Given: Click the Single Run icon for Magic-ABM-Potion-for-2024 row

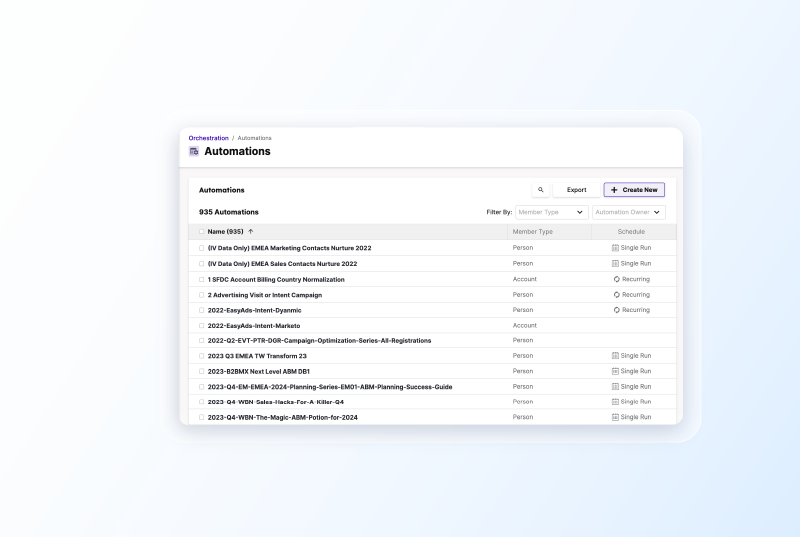Looking at the screenshot, I should (615, 417).
